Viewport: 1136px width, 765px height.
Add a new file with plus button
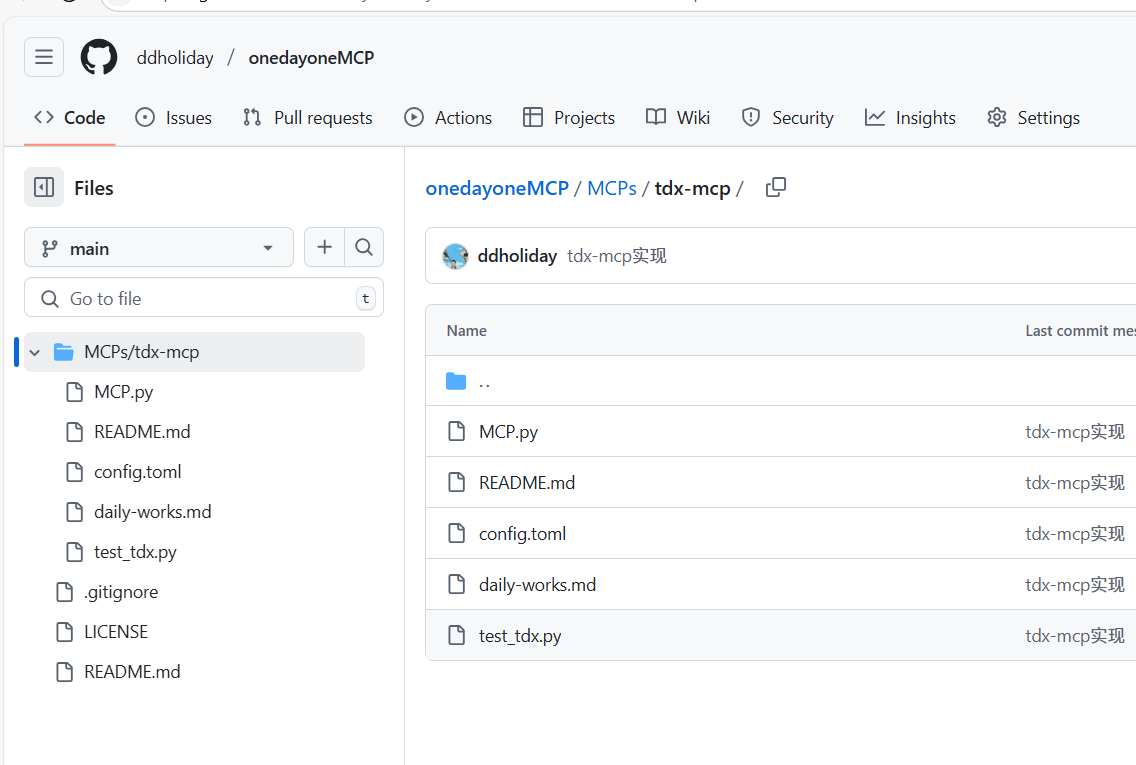point(325,247)
